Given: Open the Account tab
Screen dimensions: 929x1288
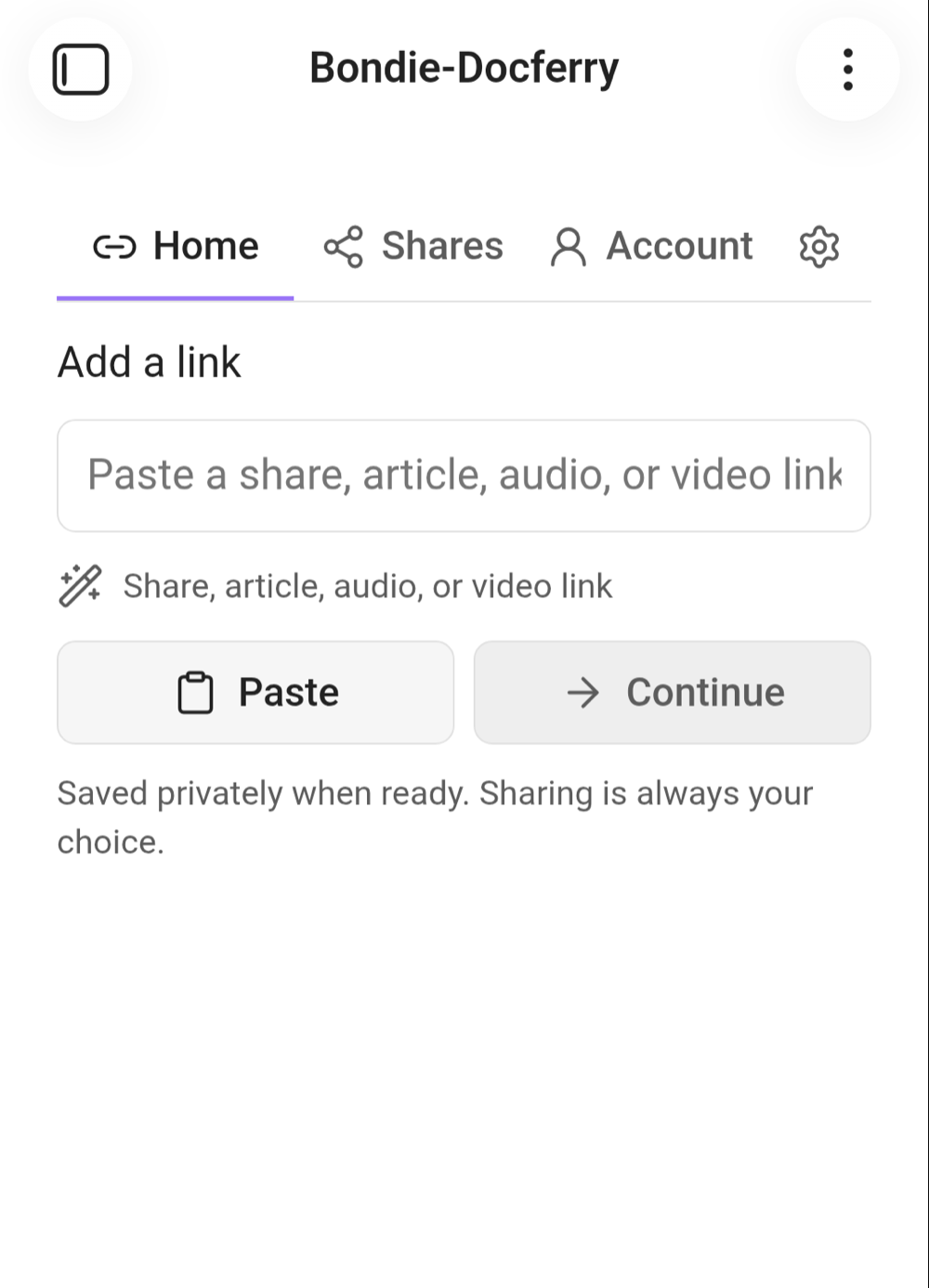Looking at the screenshot, I should [x=652, y=247].
